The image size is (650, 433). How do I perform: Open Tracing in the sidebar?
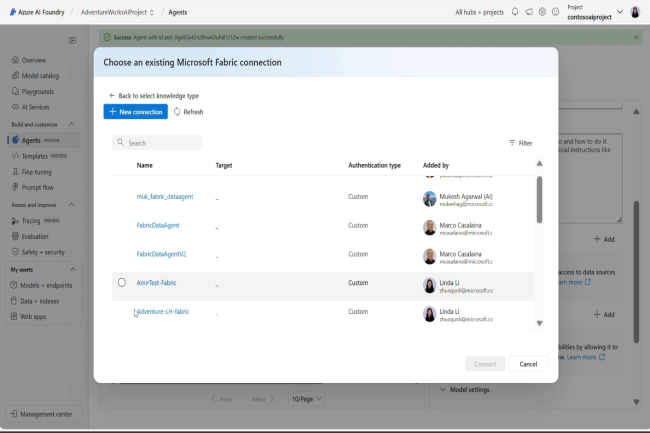[36, 220]
